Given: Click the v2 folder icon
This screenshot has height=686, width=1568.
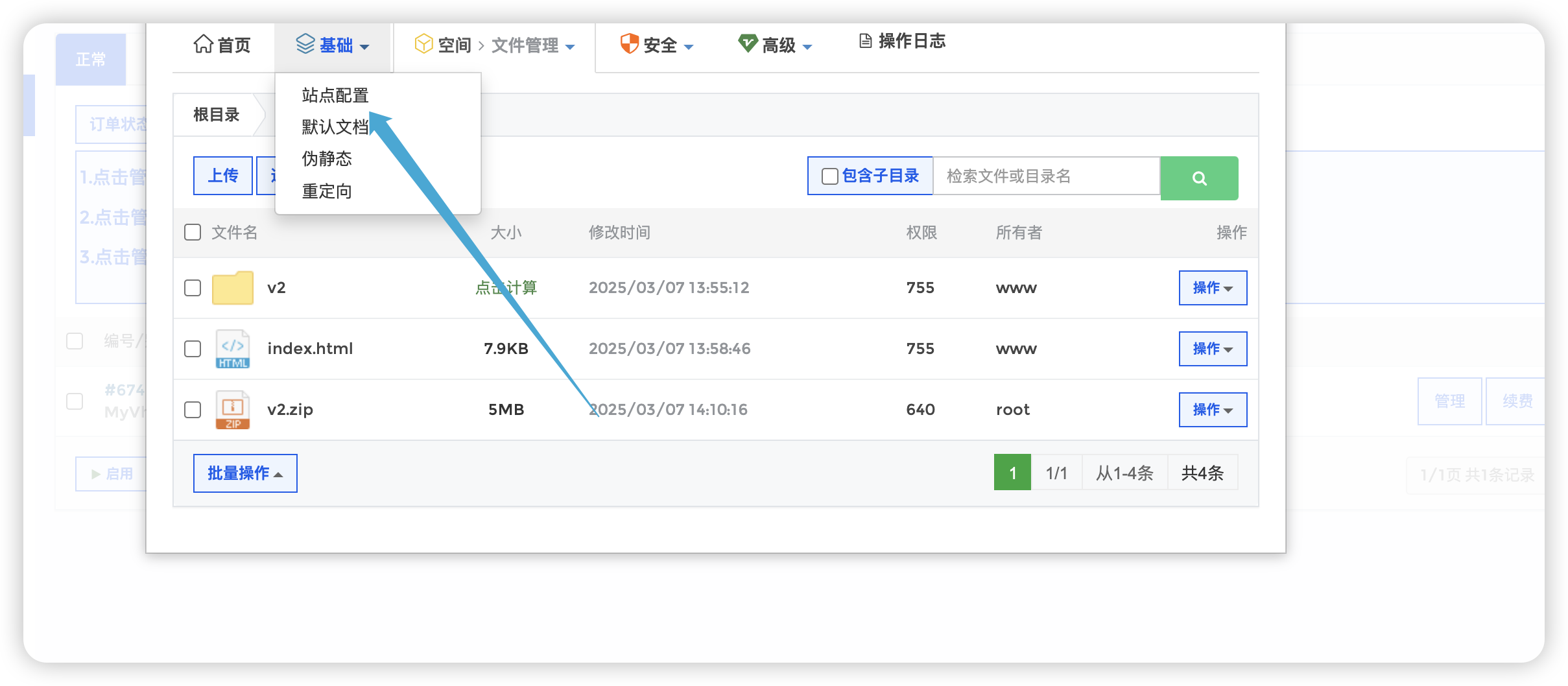Looking at the screenshot, I should click(233, 288).
